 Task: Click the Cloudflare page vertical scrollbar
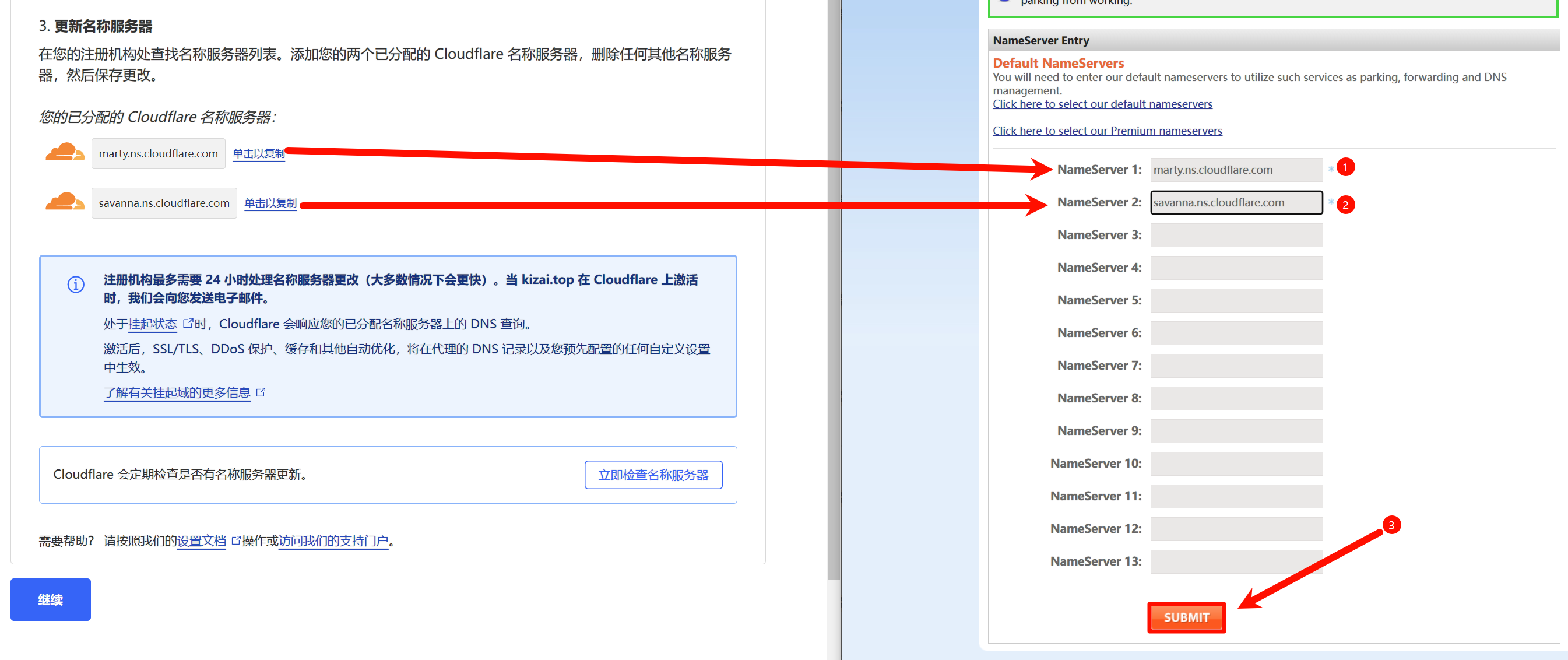(x=834, y=289)
